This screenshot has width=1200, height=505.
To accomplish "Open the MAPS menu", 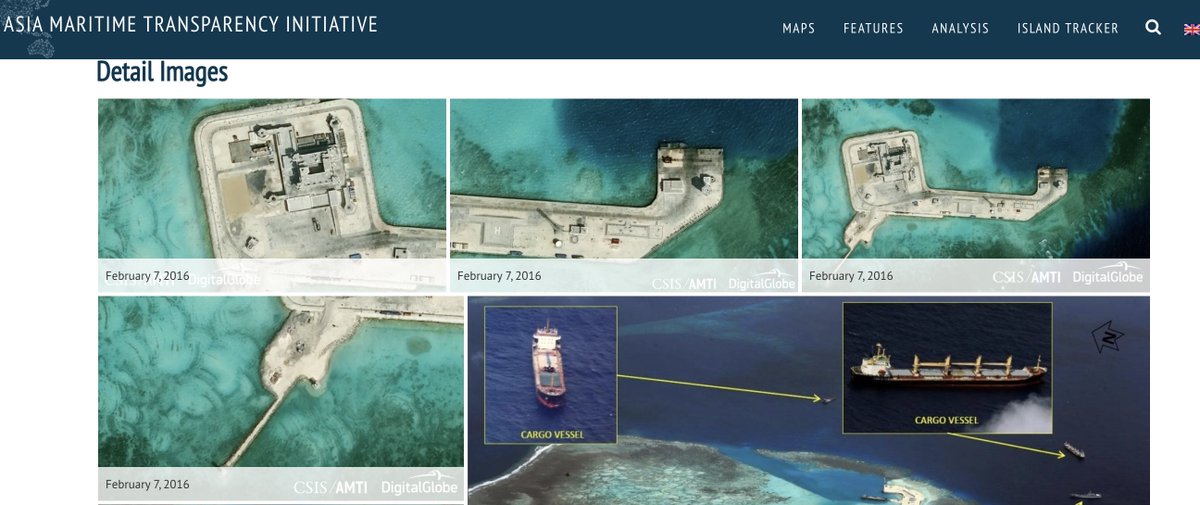I will click(x=799, y=28).
